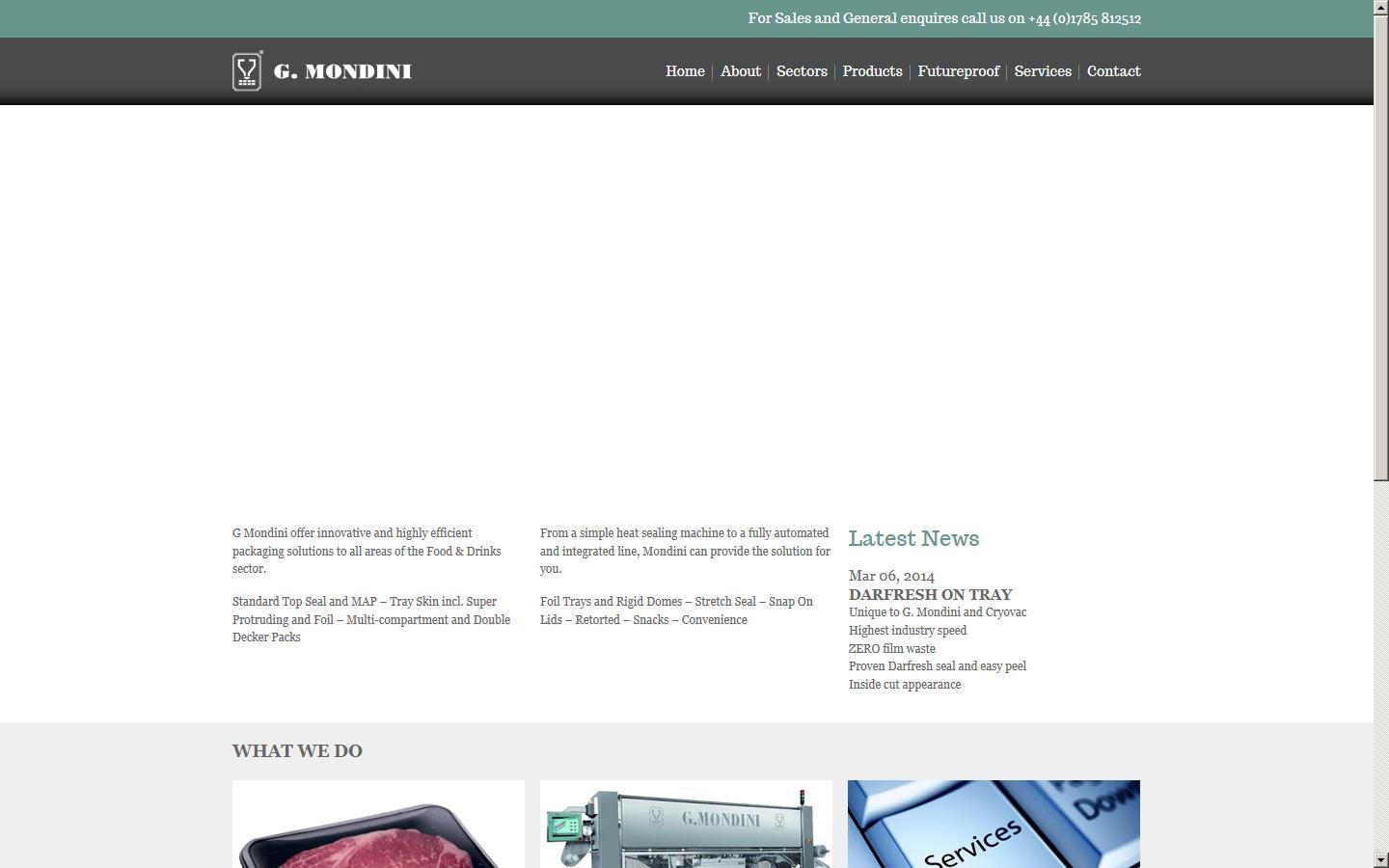Click the Mar 06, 2014 news date
Screen dimensions: 1389x868
point(891,576)
